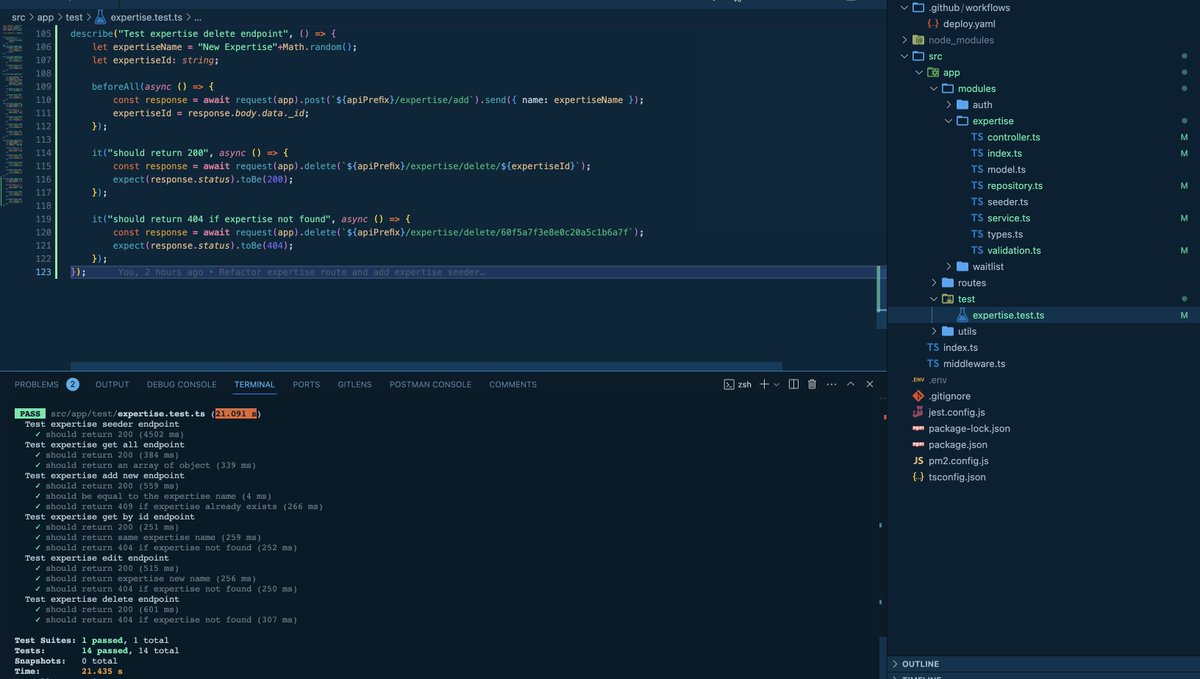
Task: Click the flask icon of expertise.test.ts
Action: point(962,315)
